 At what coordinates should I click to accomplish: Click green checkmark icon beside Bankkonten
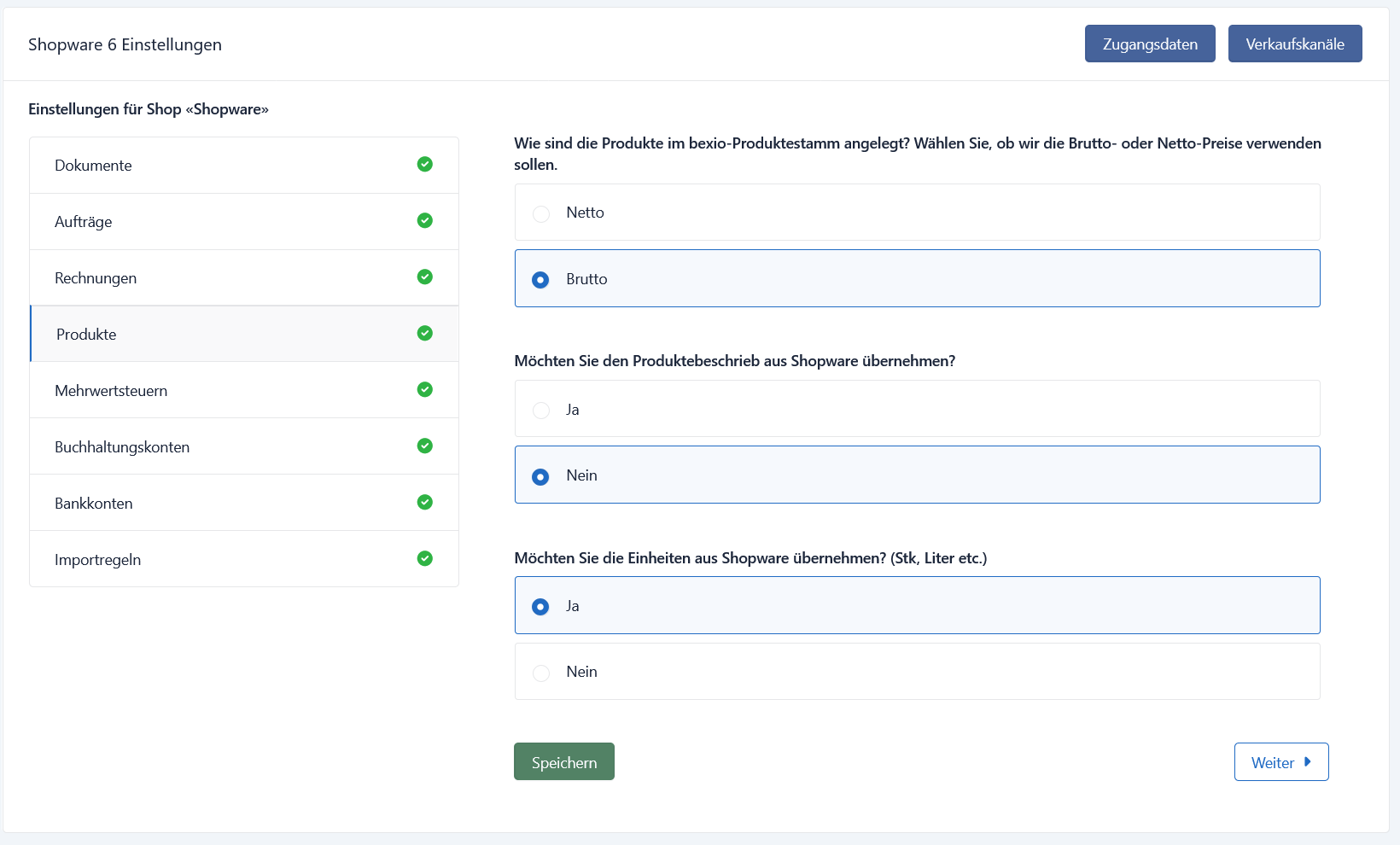pyautogui.click(x=425, y=502)
